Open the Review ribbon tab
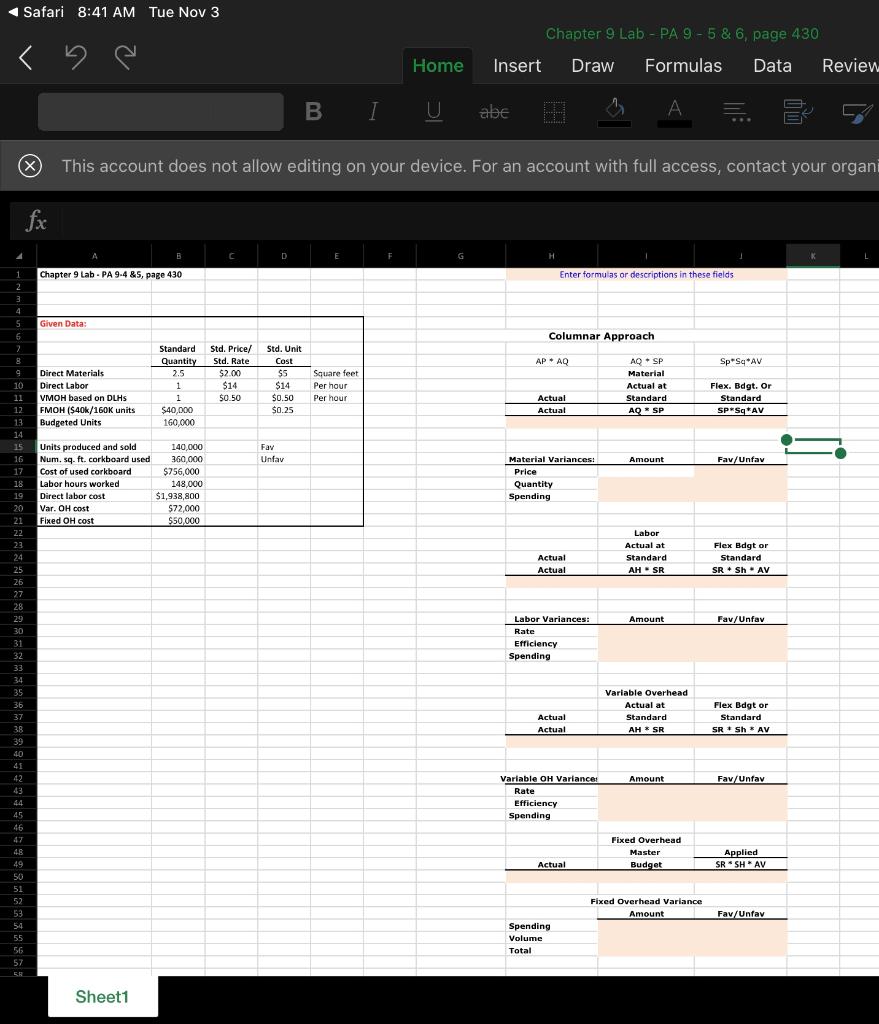 850,65
